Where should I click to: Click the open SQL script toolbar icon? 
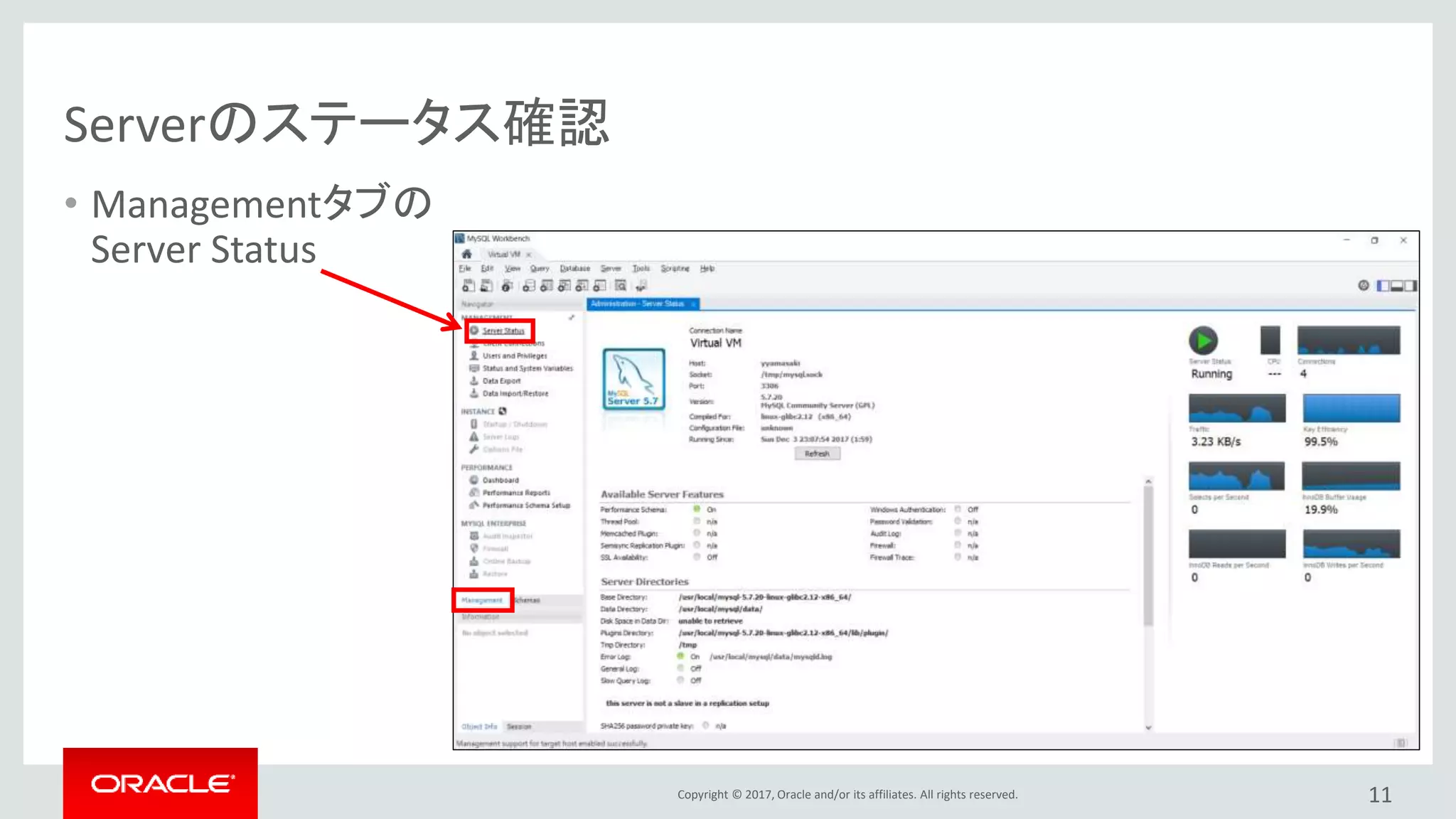486,286
